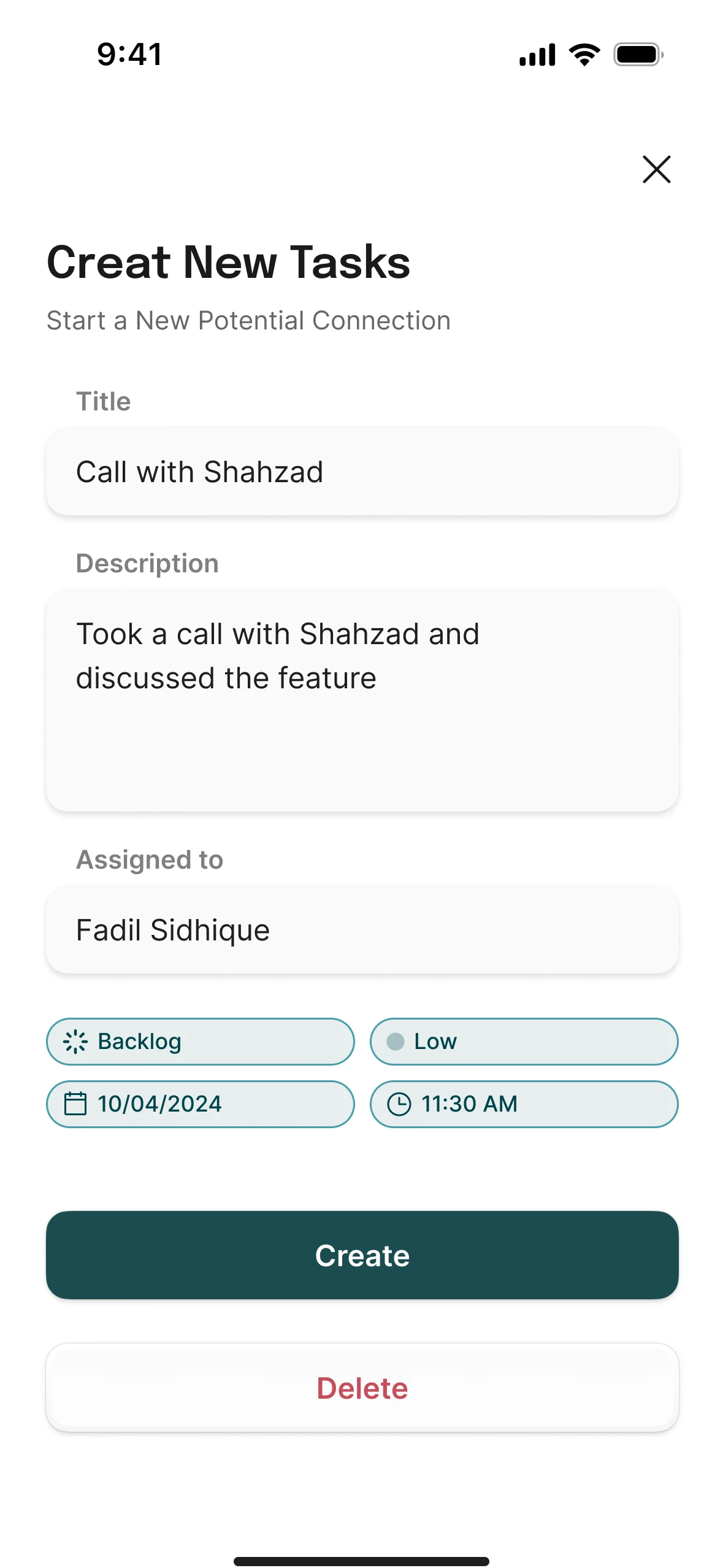Image resolution: width=723 pixels, height=1568 pixels.
Task: Tap the Create button
Action: click(362, 1255)
